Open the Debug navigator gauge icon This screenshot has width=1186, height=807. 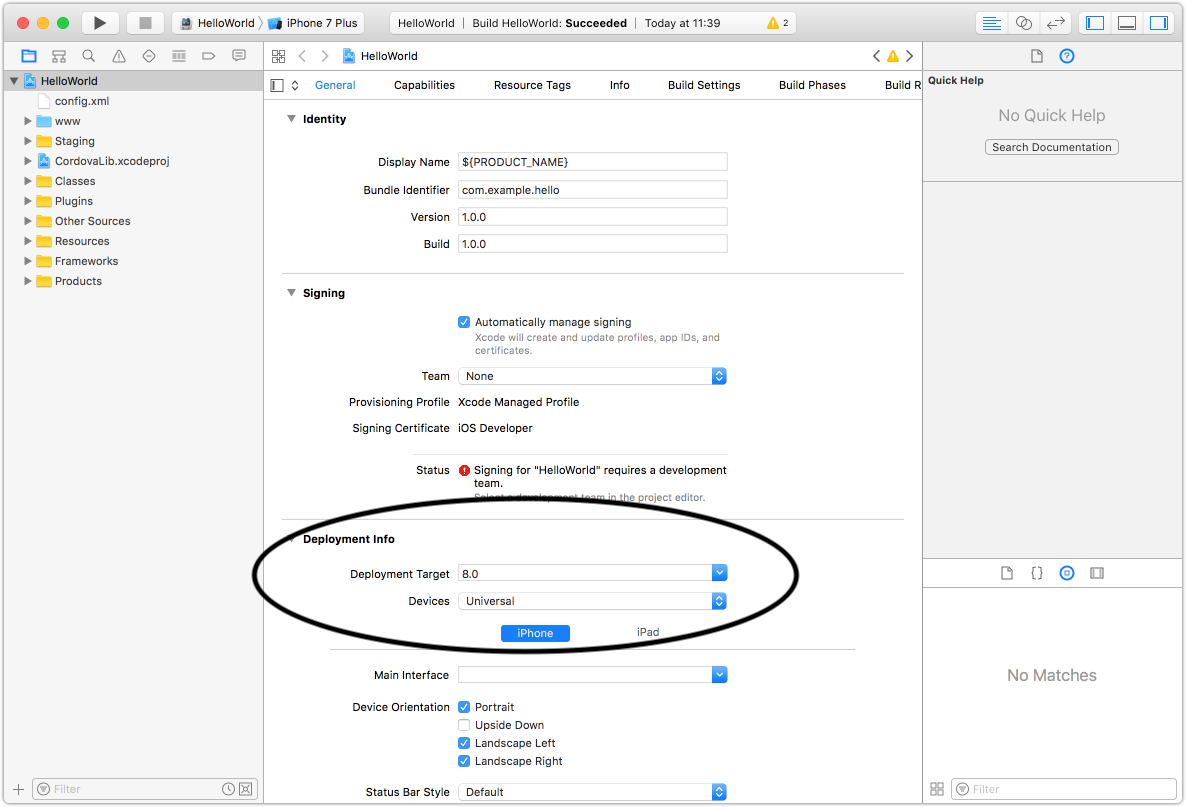pos(179,56)
